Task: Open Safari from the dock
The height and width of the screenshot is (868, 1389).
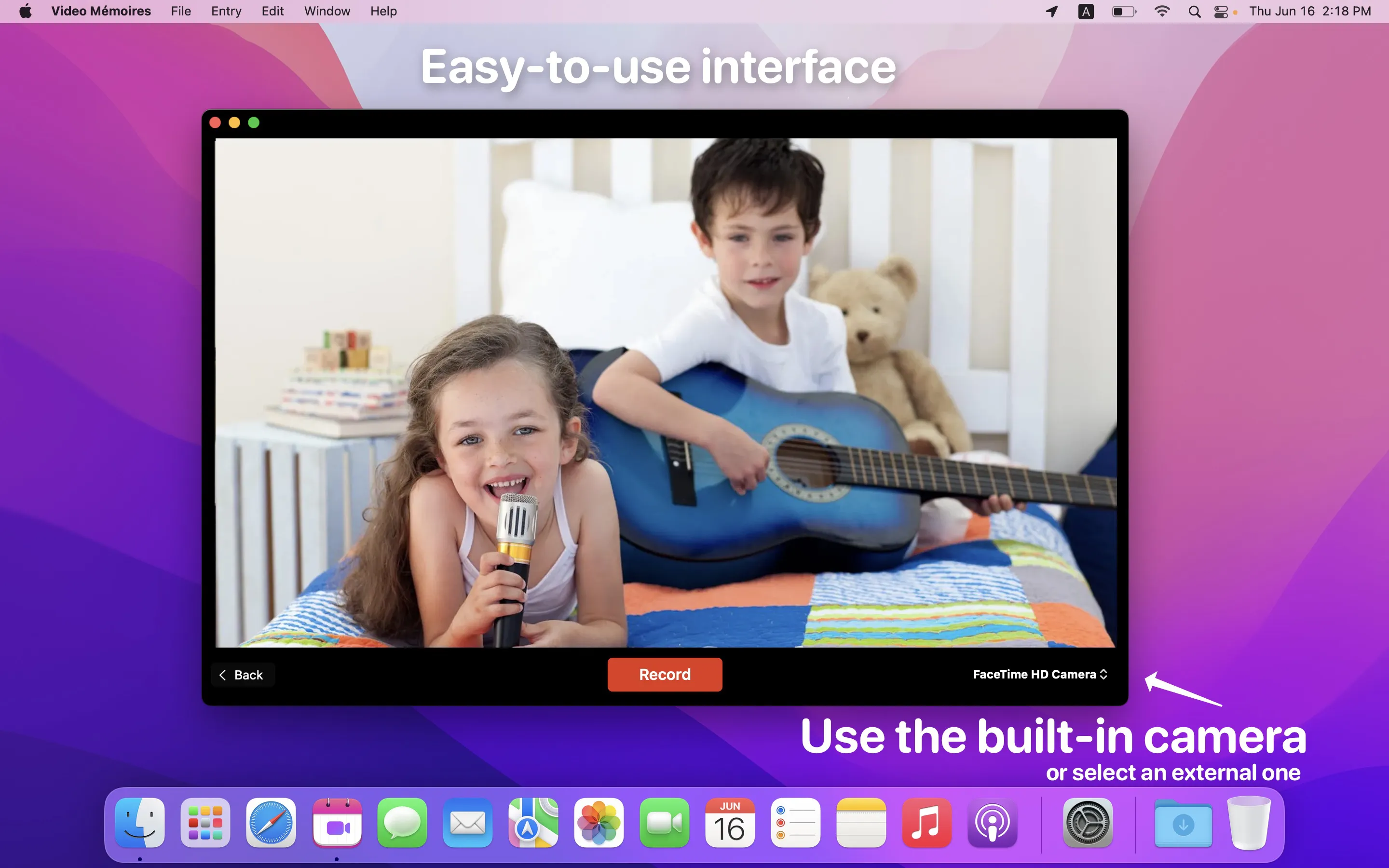Action: pyautogui.click(x=271, y=823)
